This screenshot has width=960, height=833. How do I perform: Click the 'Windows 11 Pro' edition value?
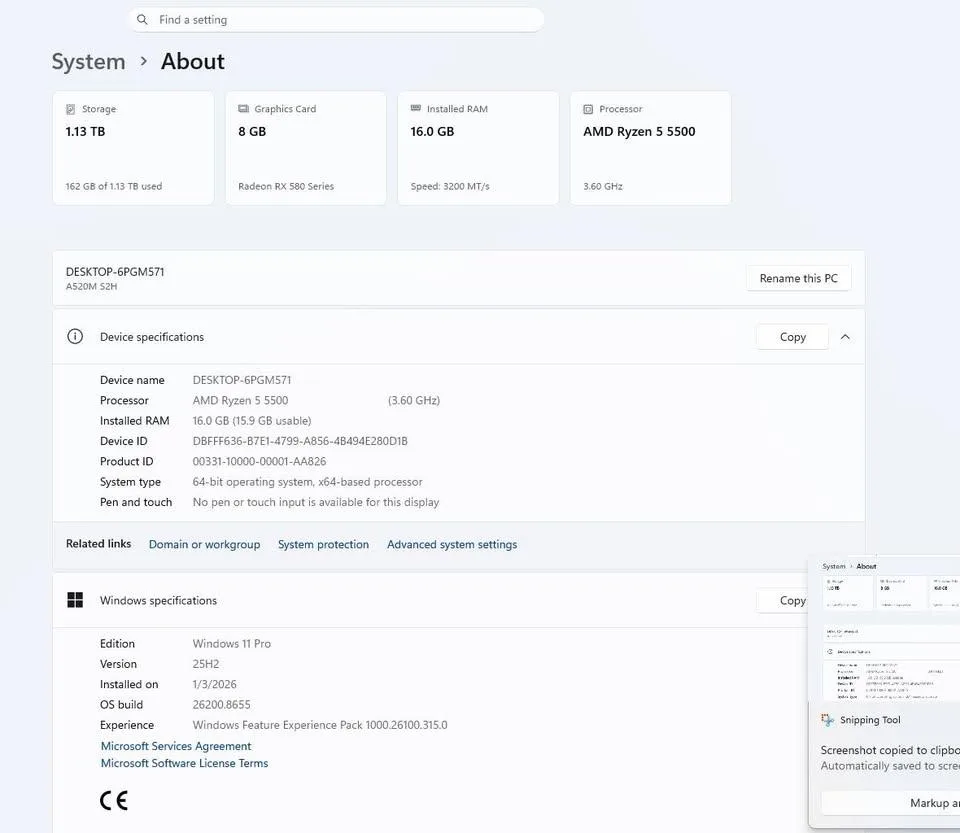pyautogui.click(x=231, y=643)
